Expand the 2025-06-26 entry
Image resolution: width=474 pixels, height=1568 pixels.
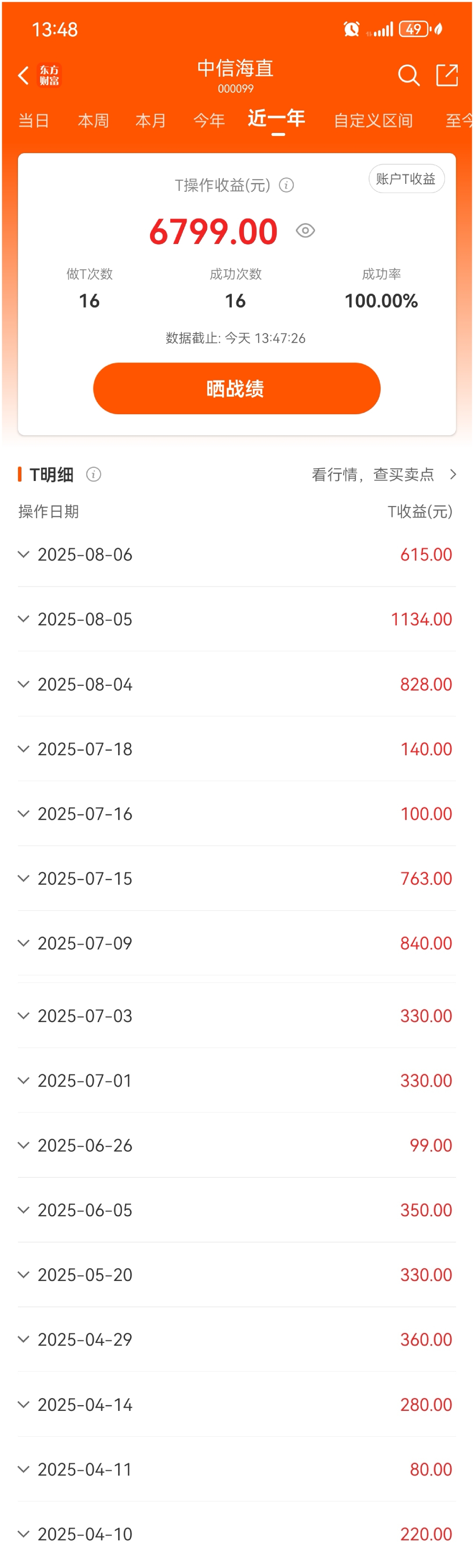tap(237, 1145)
